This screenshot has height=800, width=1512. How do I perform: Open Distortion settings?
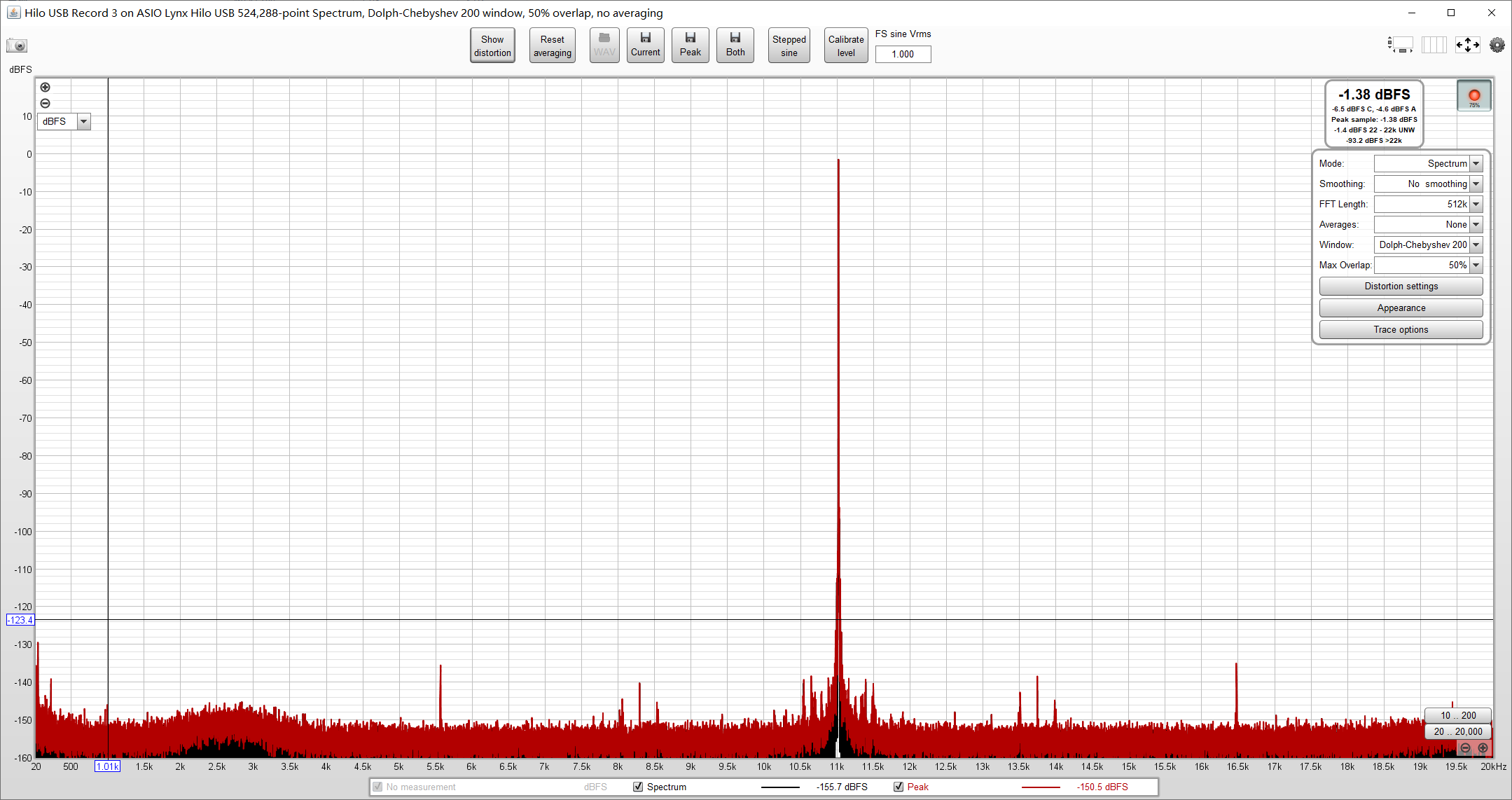click(1401, 287)
